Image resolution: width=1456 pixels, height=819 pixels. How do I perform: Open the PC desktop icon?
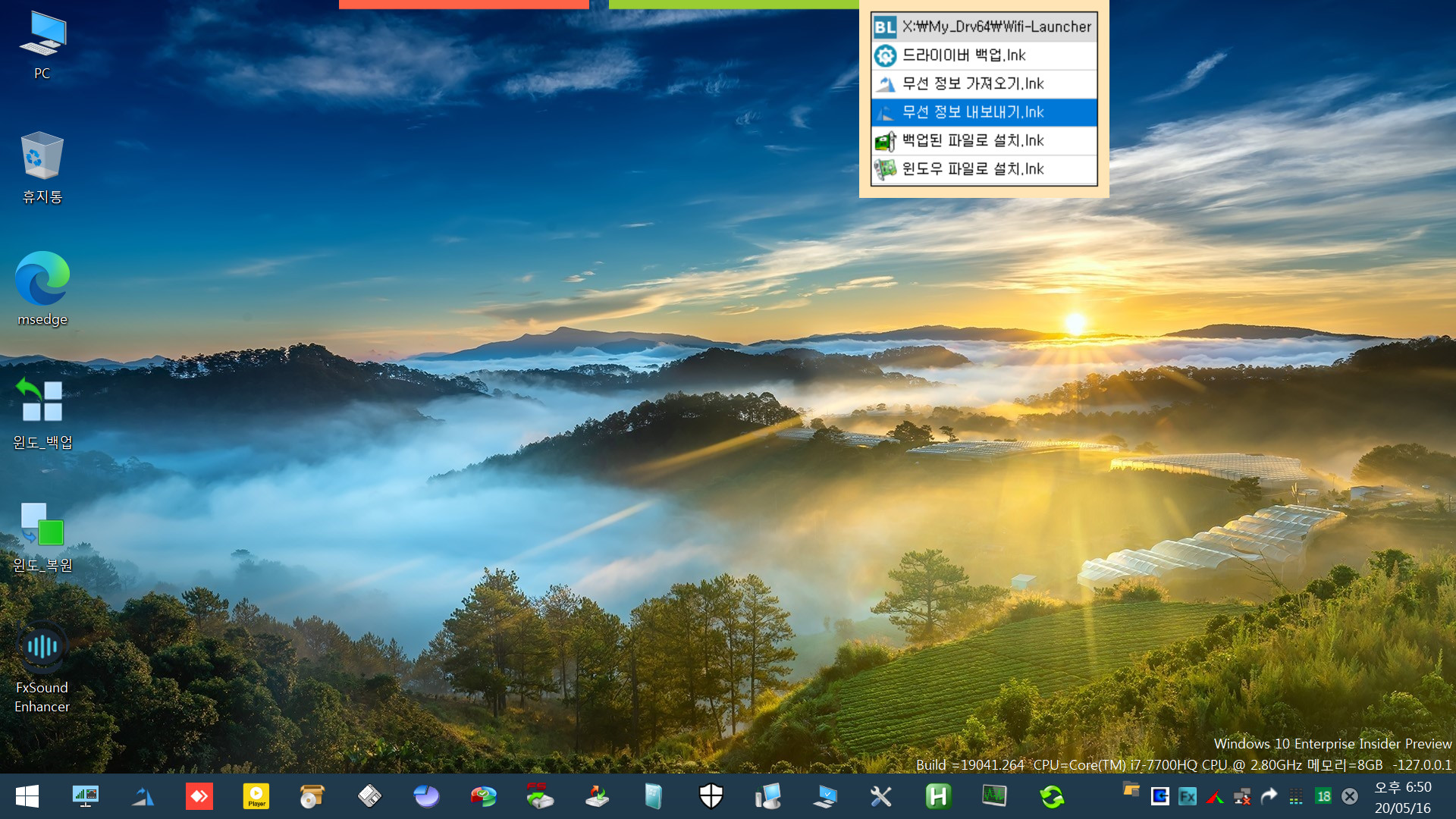tap(42, 45)
